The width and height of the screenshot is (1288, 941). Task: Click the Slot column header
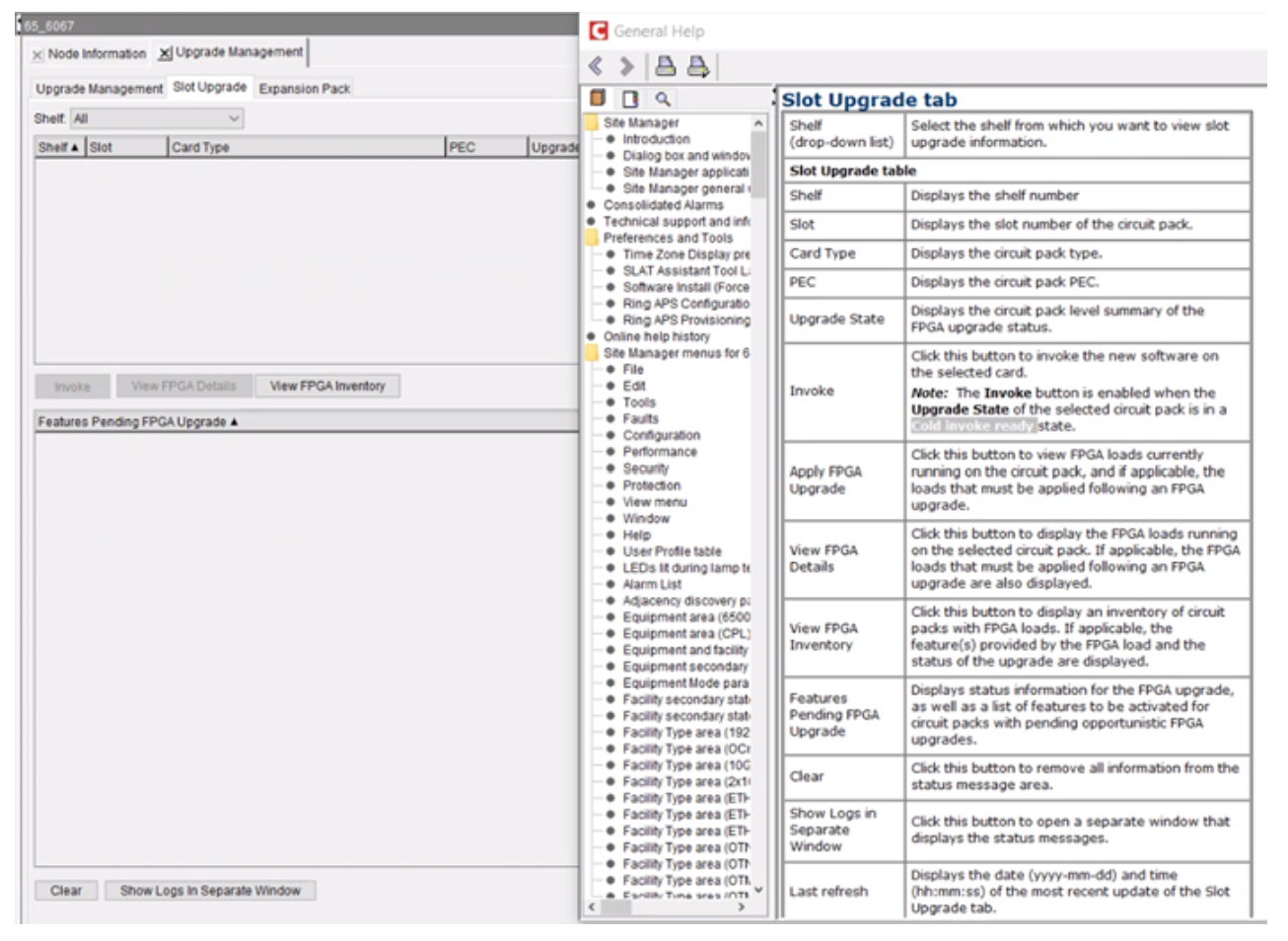(x=126, y=147)
